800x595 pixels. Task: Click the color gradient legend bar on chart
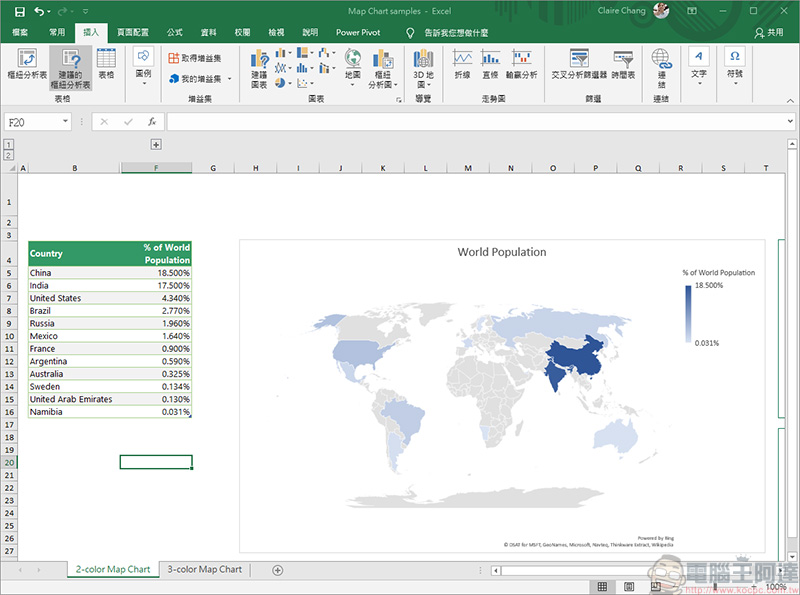point(688,314)
